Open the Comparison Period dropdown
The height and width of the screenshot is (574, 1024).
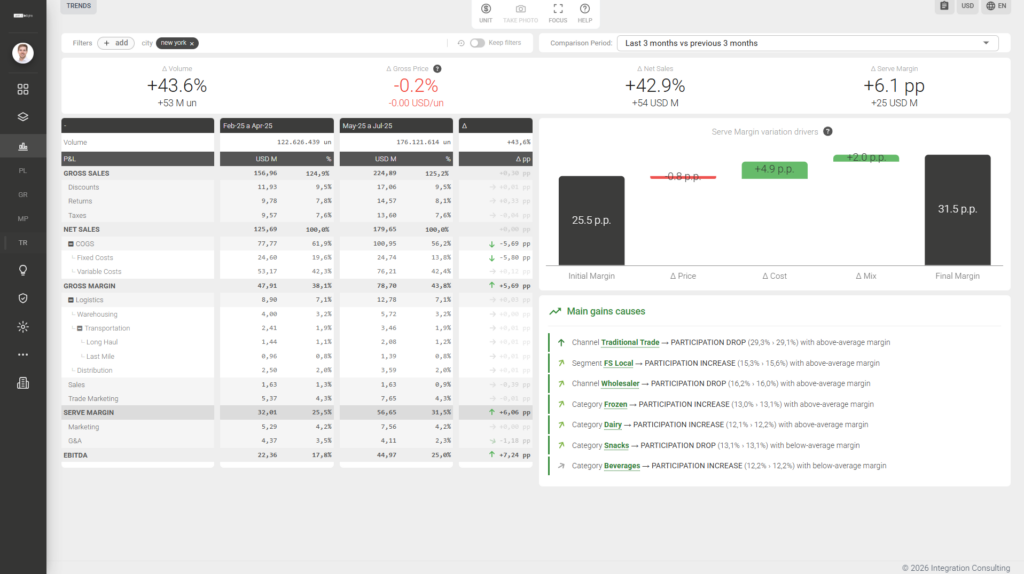807,43
